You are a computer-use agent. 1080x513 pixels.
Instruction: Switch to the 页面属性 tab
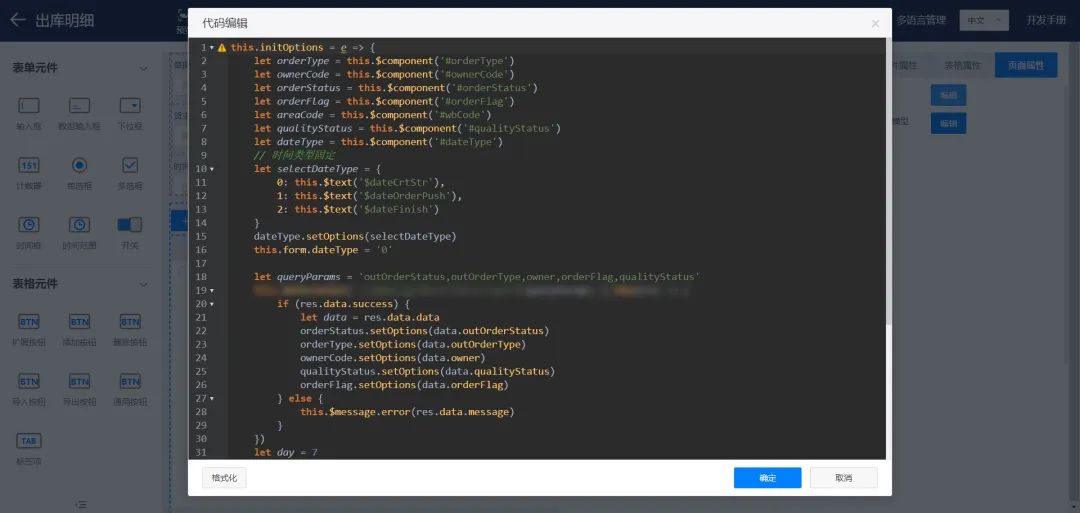click(1025, 66)
